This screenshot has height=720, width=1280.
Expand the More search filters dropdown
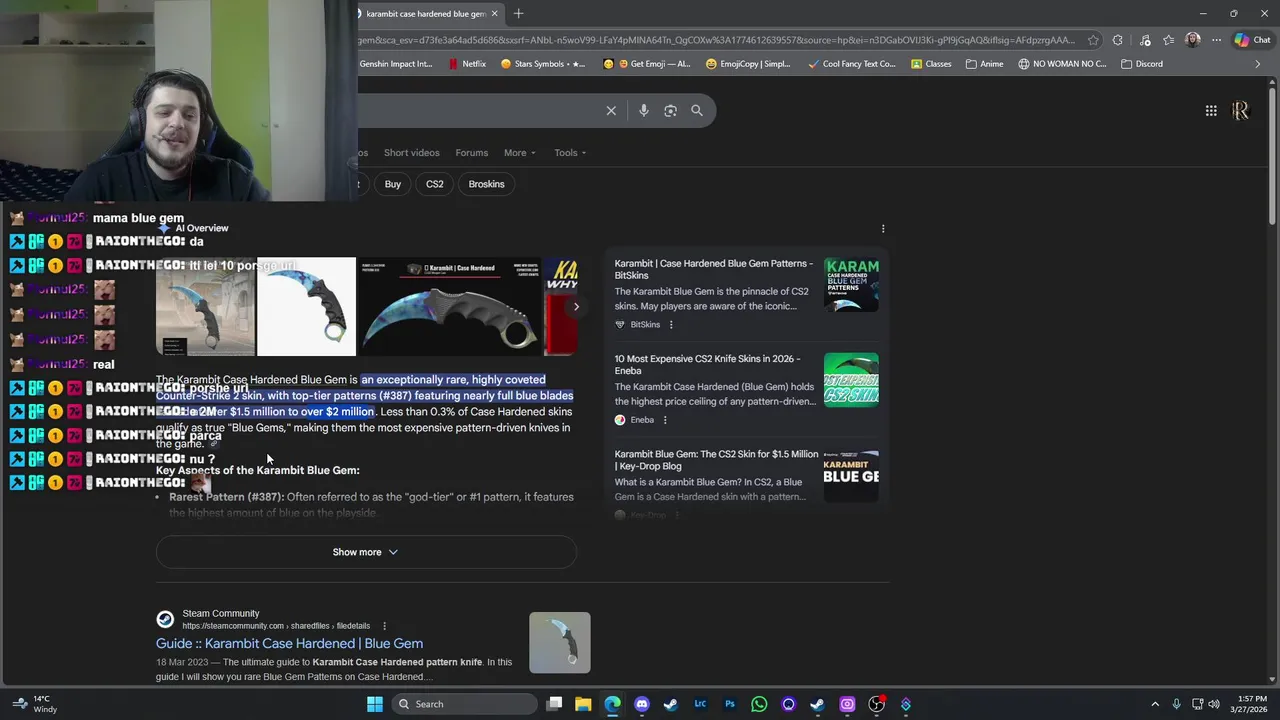[x=520, y=153]
